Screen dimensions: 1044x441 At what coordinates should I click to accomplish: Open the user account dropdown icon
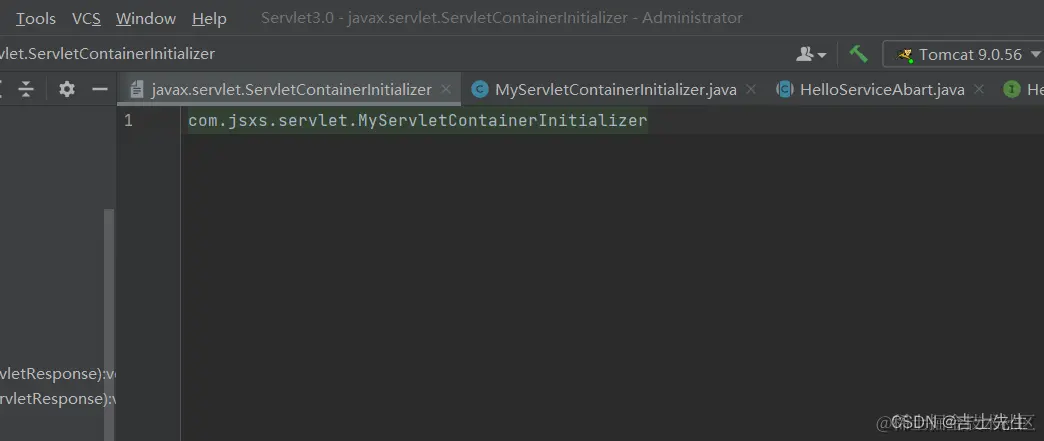pyautogui.click(x=810, y=54)
